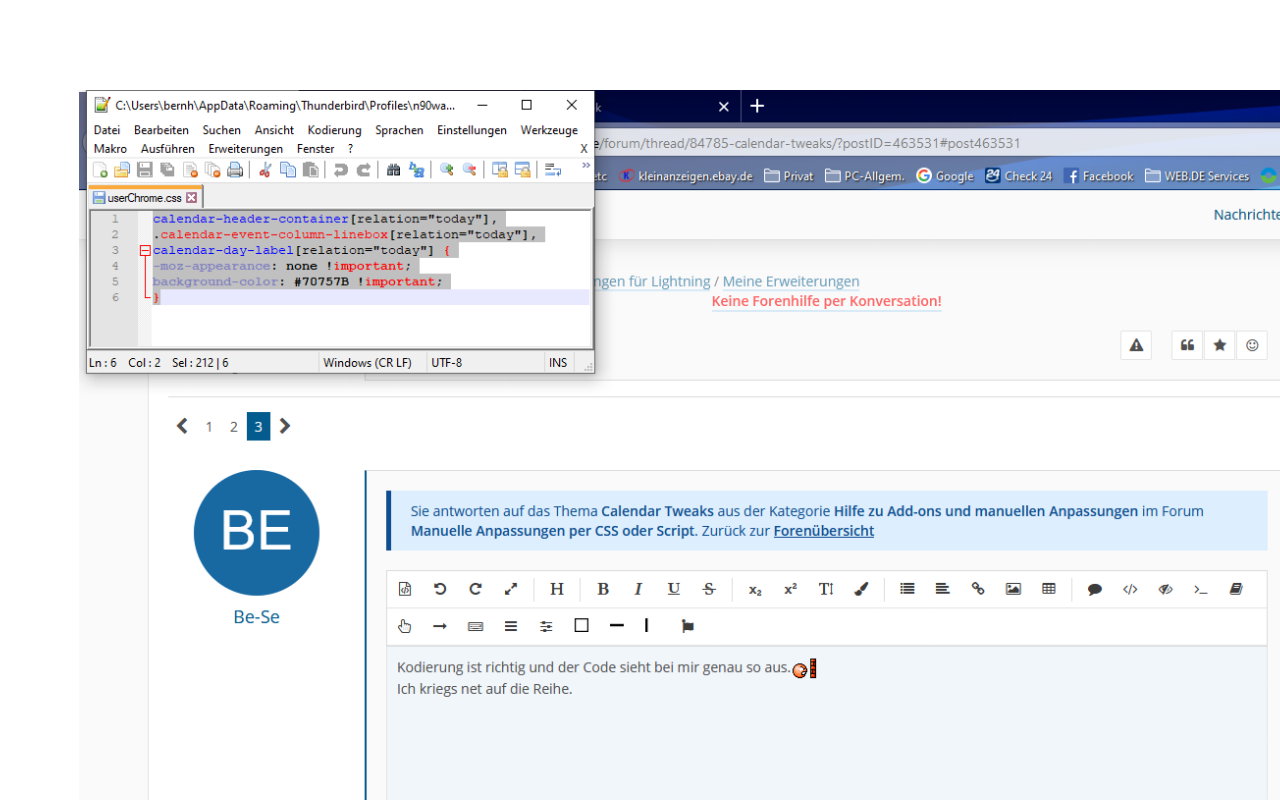Open Find with the binoculars icon
Screen dimensions: 1280x800
(x=393, y=170)
